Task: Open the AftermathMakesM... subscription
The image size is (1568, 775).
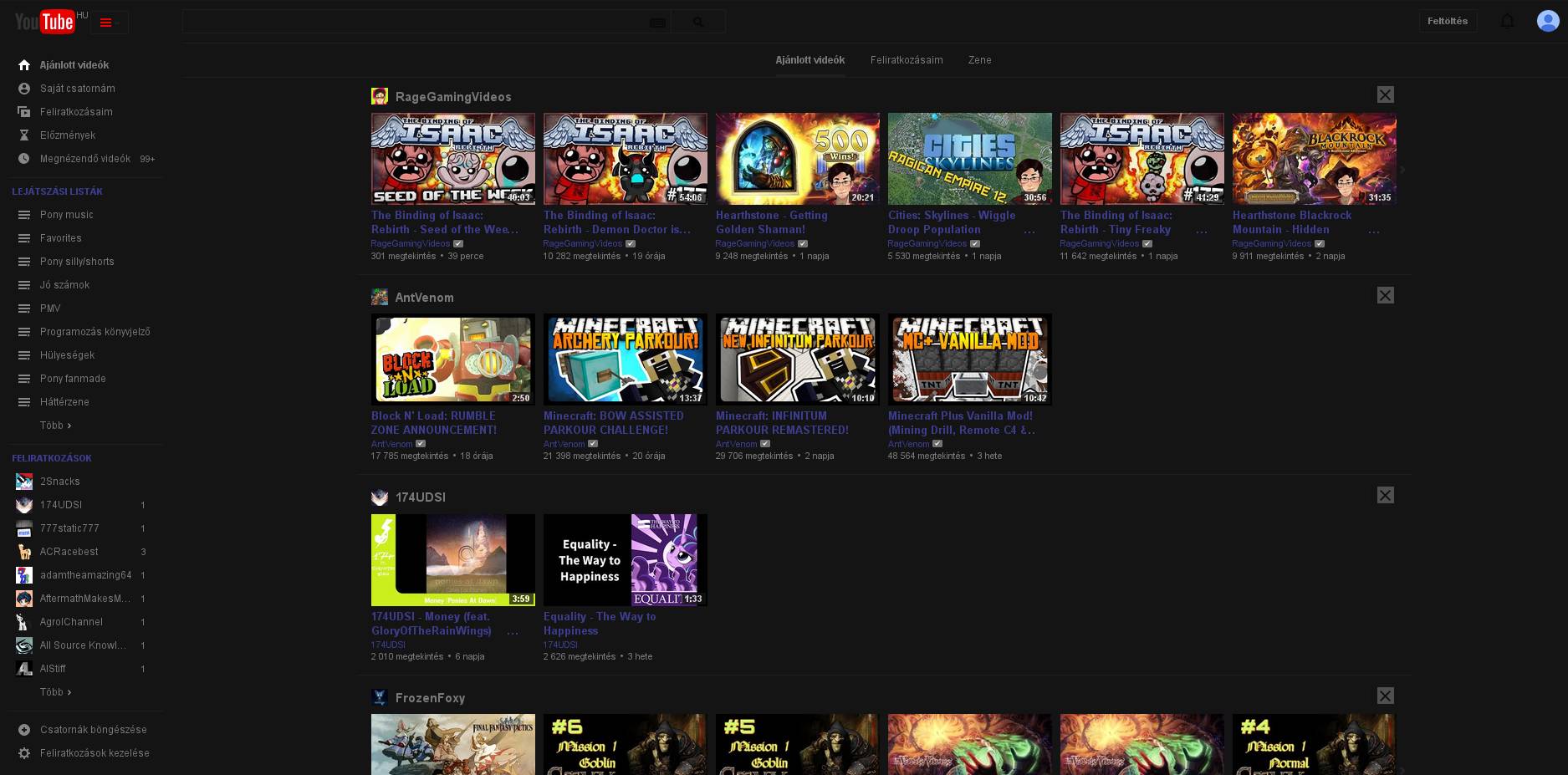Action: 86,599
